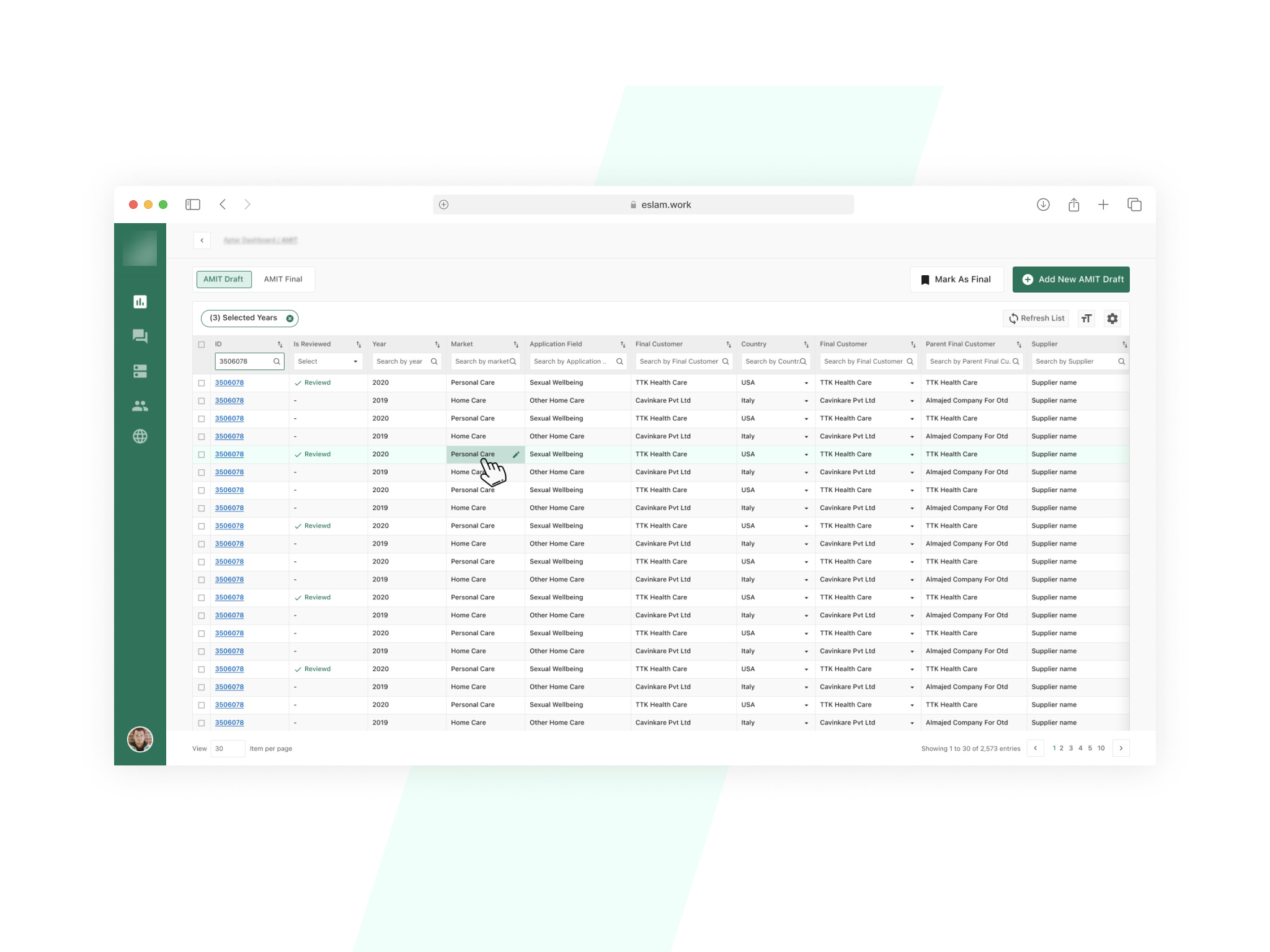Stay on the AMIT Draft tab

click(223, 279)
